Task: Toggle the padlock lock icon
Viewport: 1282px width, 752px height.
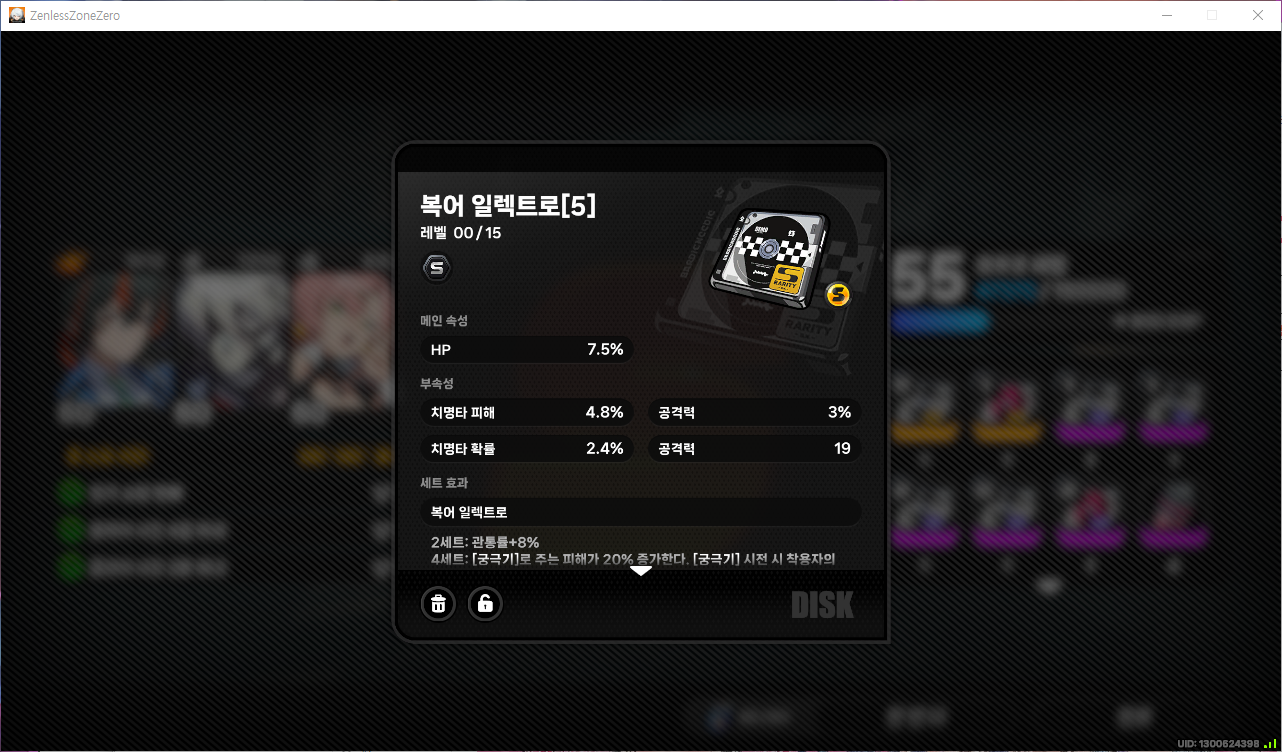Action: click(x=485, y=604)
